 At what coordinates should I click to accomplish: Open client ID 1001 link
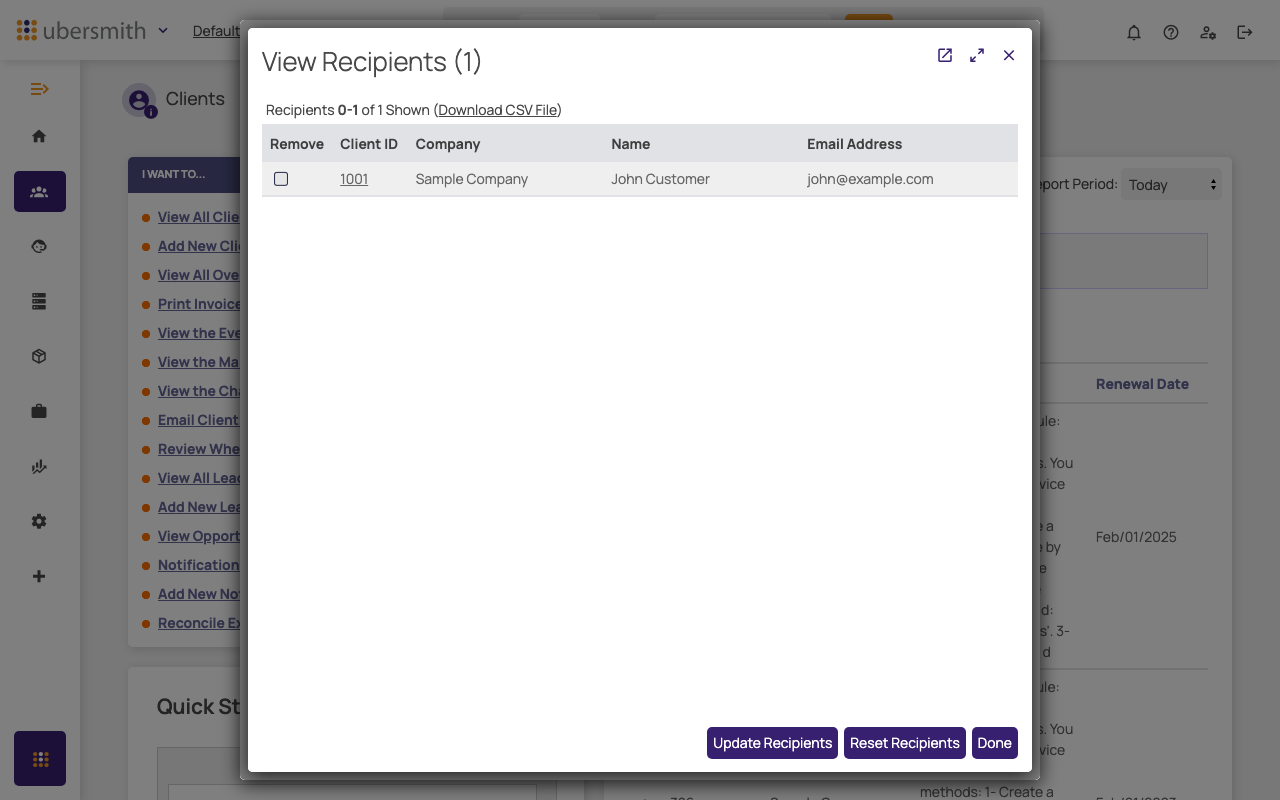coord(354,179)
